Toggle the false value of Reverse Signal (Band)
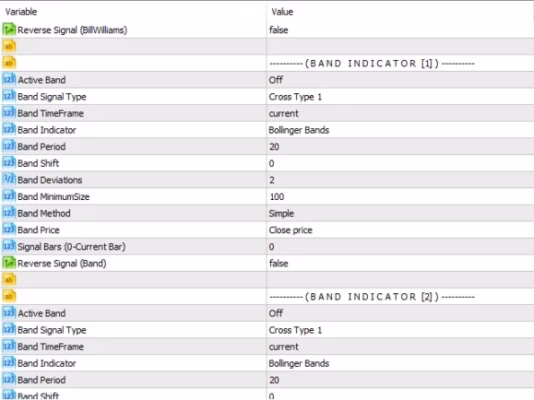 pos(400,263)
